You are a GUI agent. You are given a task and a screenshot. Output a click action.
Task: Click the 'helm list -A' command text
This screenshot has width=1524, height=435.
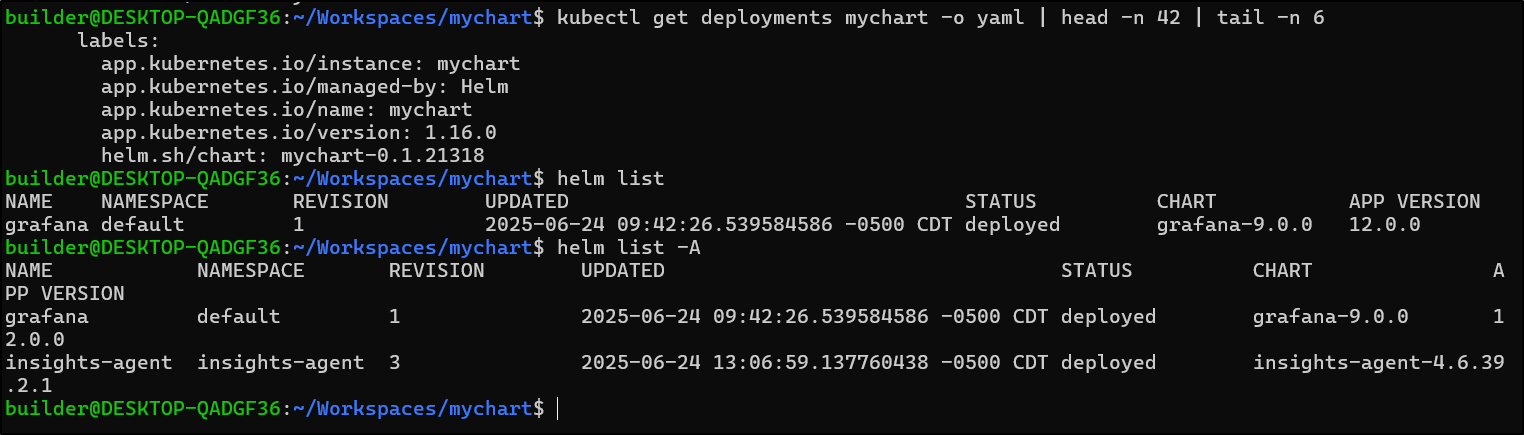(x=628, y=247)
